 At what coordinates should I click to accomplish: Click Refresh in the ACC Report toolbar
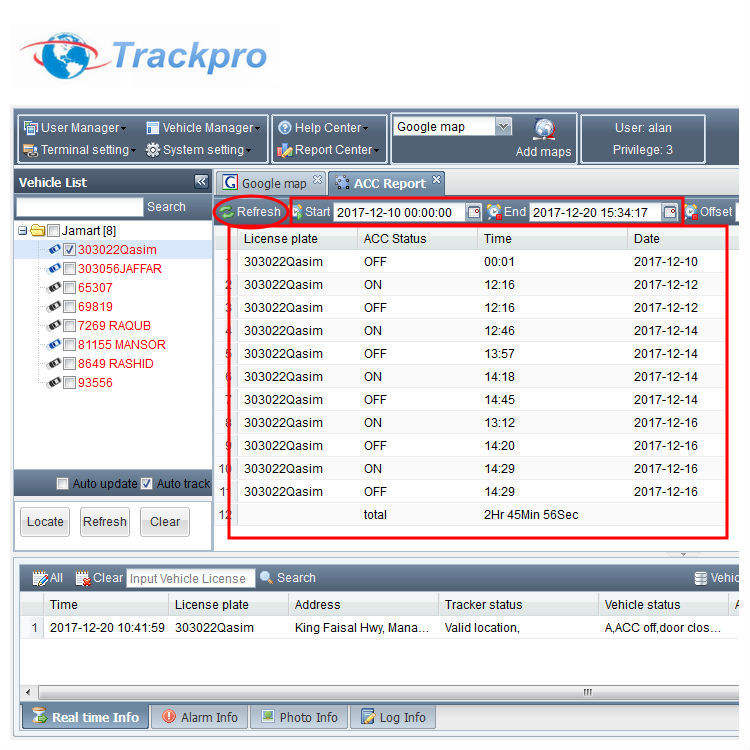(251, 211)
